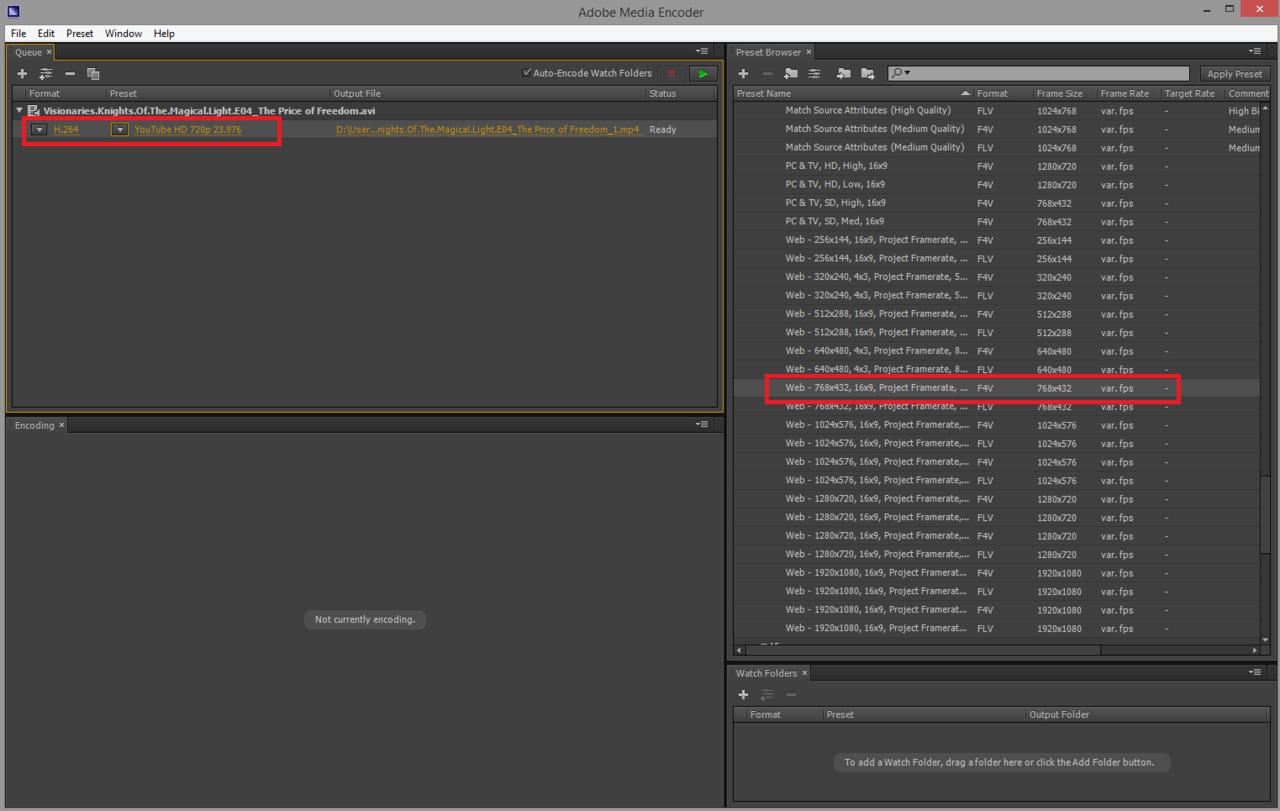This screenshot has width=1280, height=811.
Task: Stop the queue with the red button
Action: [x=671, y=73]
